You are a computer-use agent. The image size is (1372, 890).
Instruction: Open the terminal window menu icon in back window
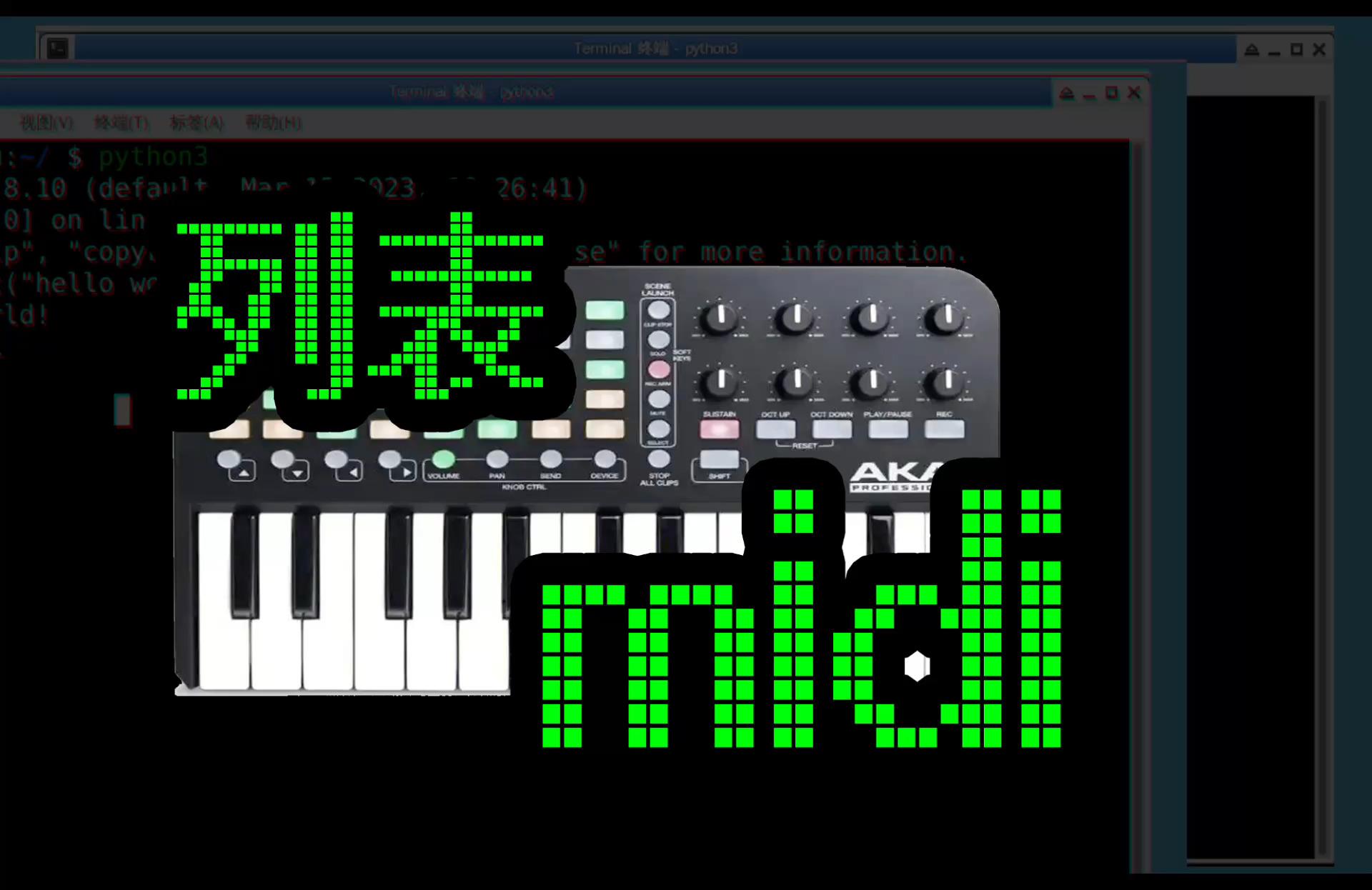pos(57,49)
